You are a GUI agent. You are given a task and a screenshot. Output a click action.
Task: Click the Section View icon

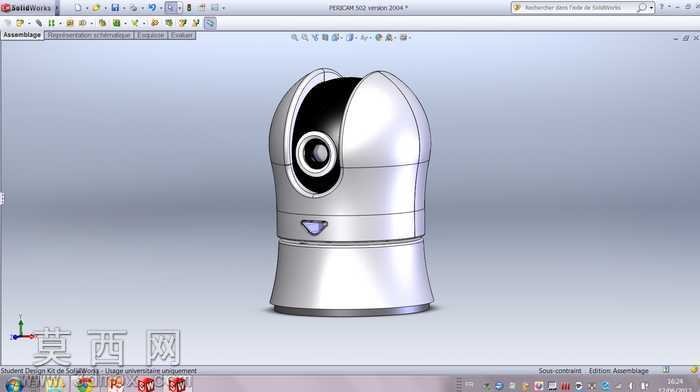[325, 38]
